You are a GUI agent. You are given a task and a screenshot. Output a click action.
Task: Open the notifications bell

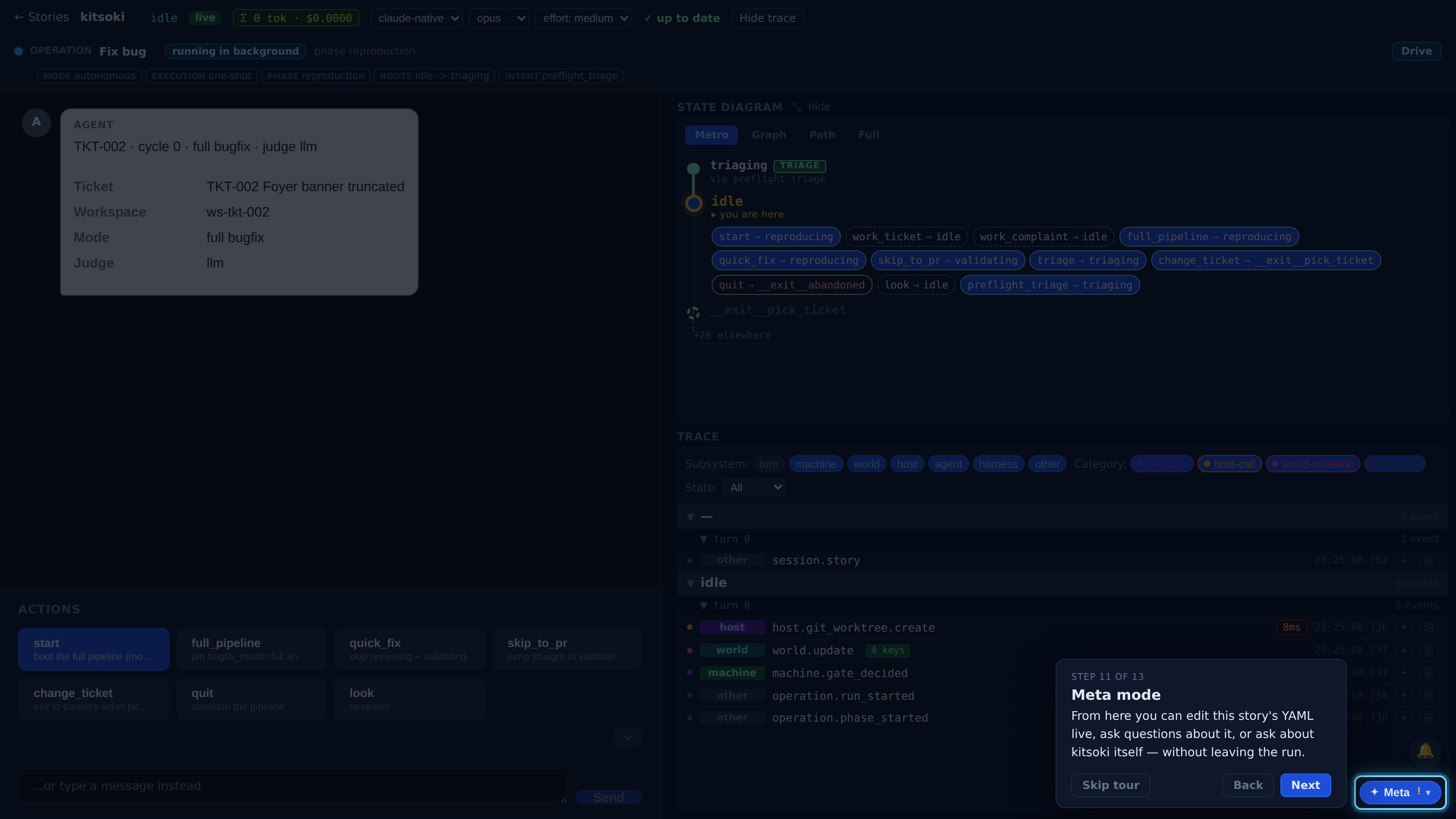point(1425,751)
